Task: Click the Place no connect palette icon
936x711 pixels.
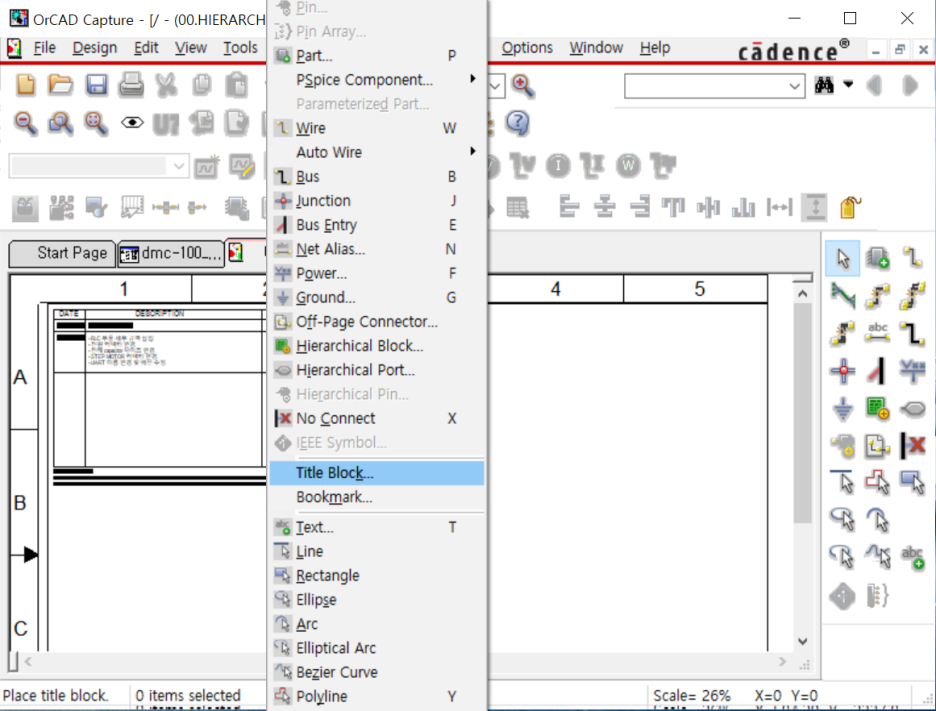Action: pos(912,445)
